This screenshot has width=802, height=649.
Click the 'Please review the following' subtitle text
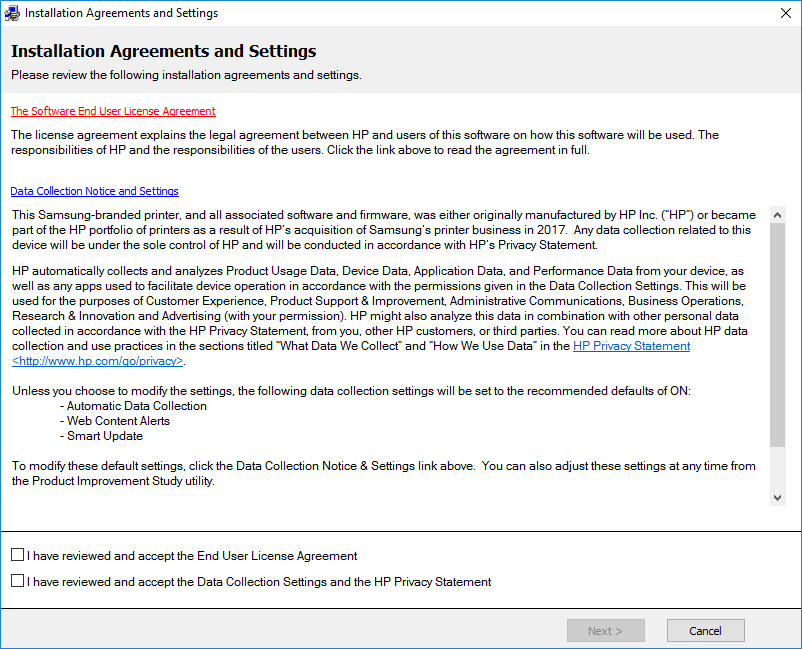pos(186,75)
